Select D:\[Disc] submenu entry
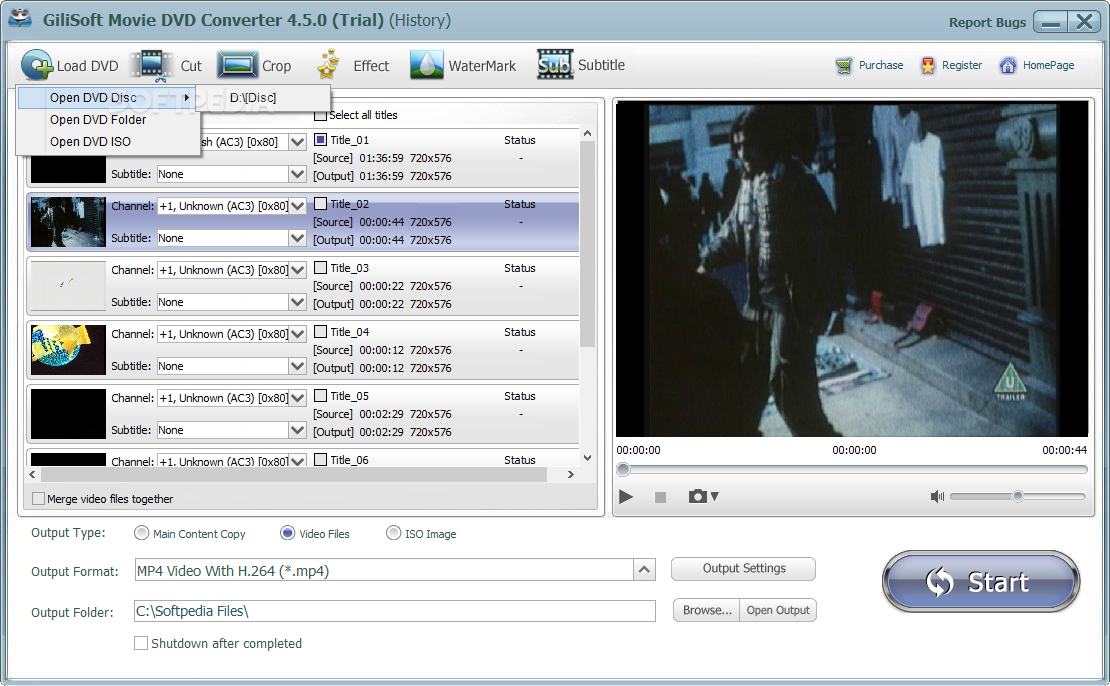The width and height of the screenshot is (1110, 686). [x=263, y=98]
